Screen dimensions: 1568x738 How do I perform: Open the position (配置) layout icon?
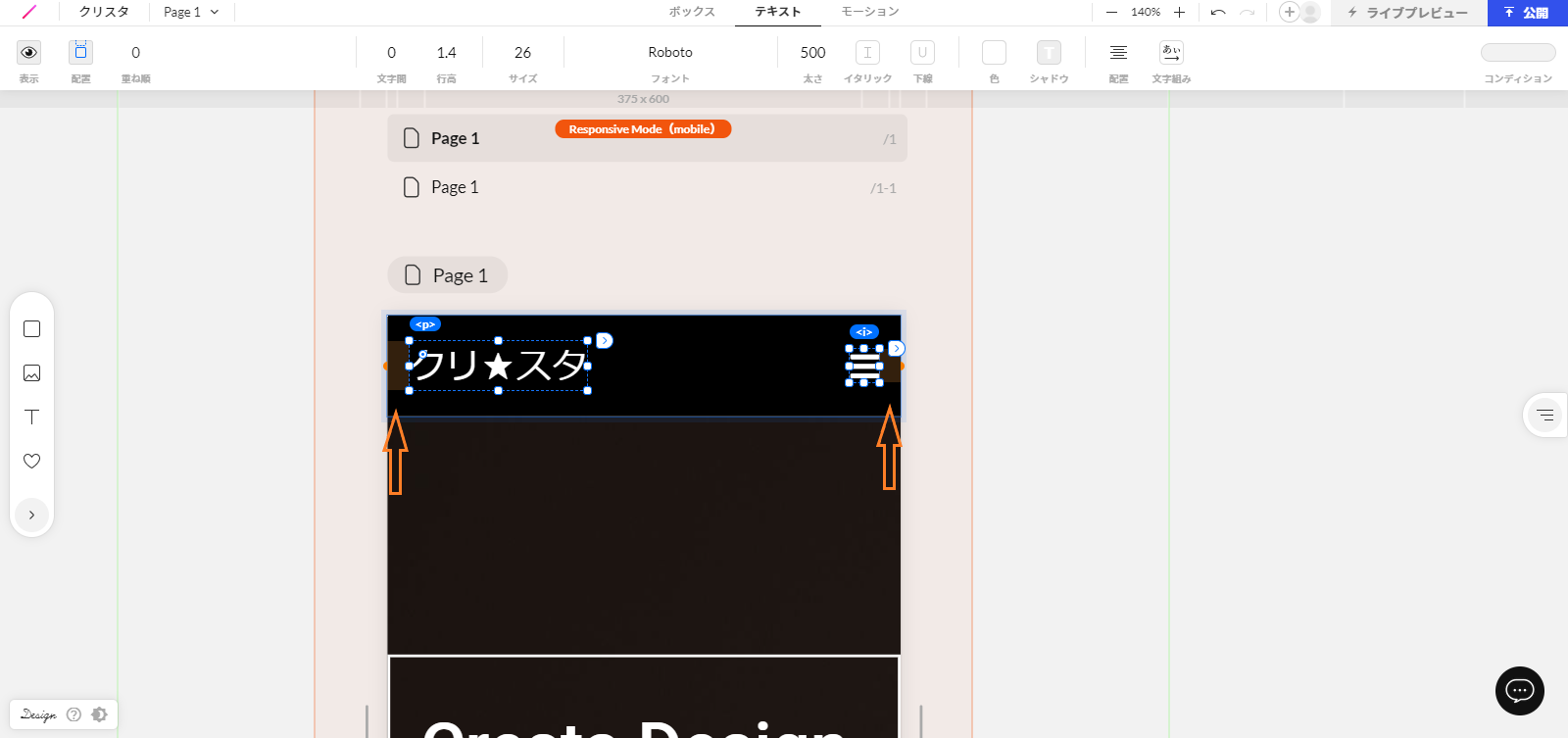pos(80,52)
